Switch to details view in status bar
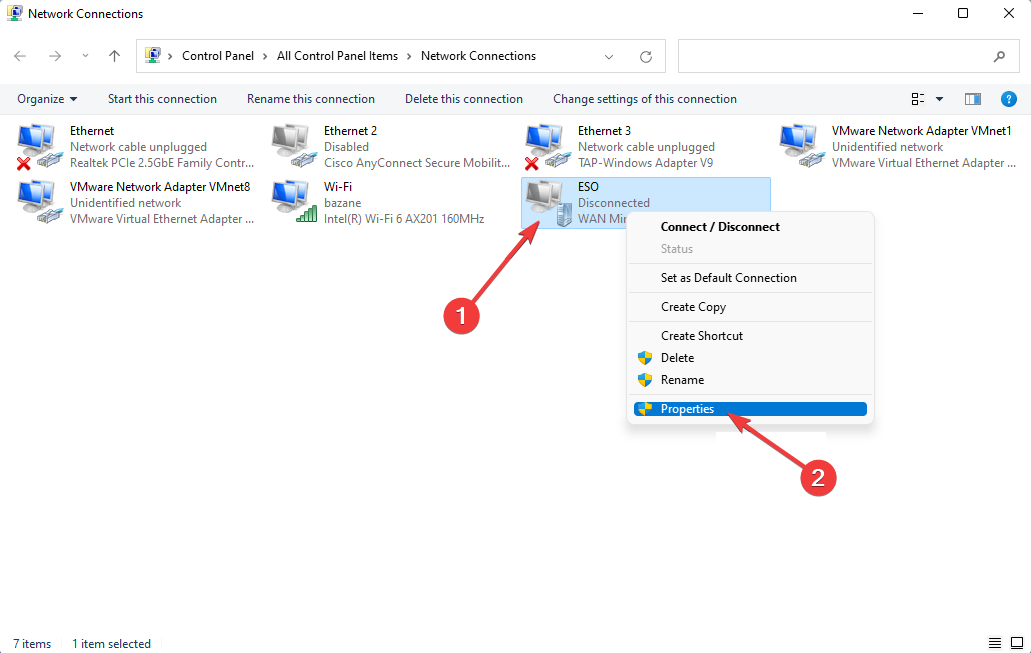Screen dimensions: 1031x653 click(x=994, y=643)
